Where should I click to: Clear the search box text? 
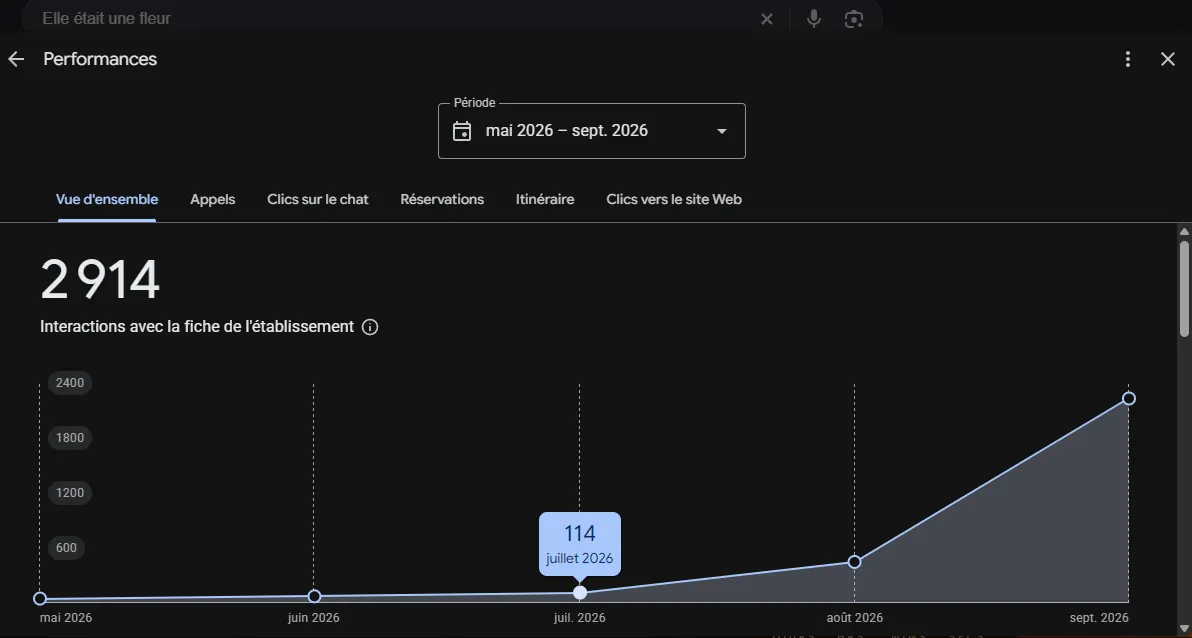coord(767,19)
